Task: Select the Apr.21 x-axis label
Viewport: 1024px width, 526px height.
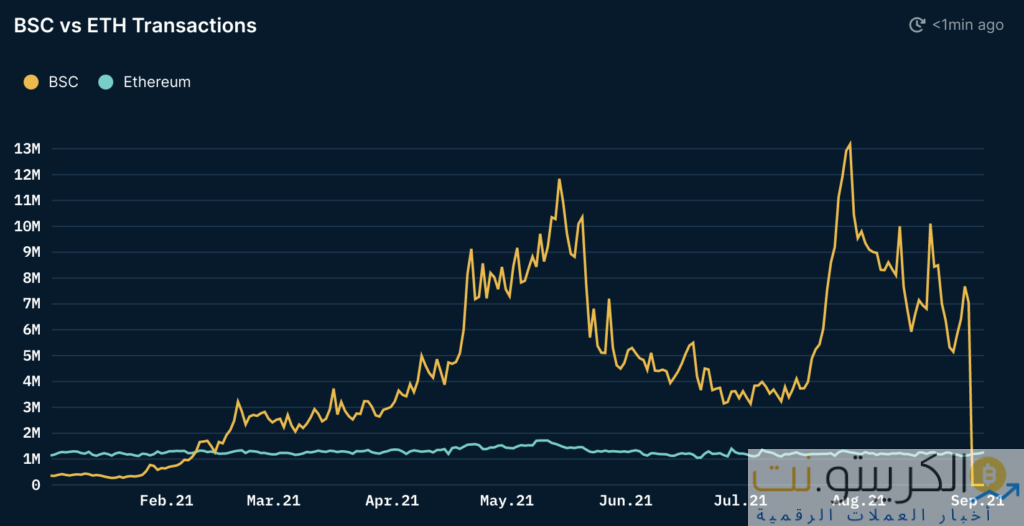Action: tap(392, 501)
